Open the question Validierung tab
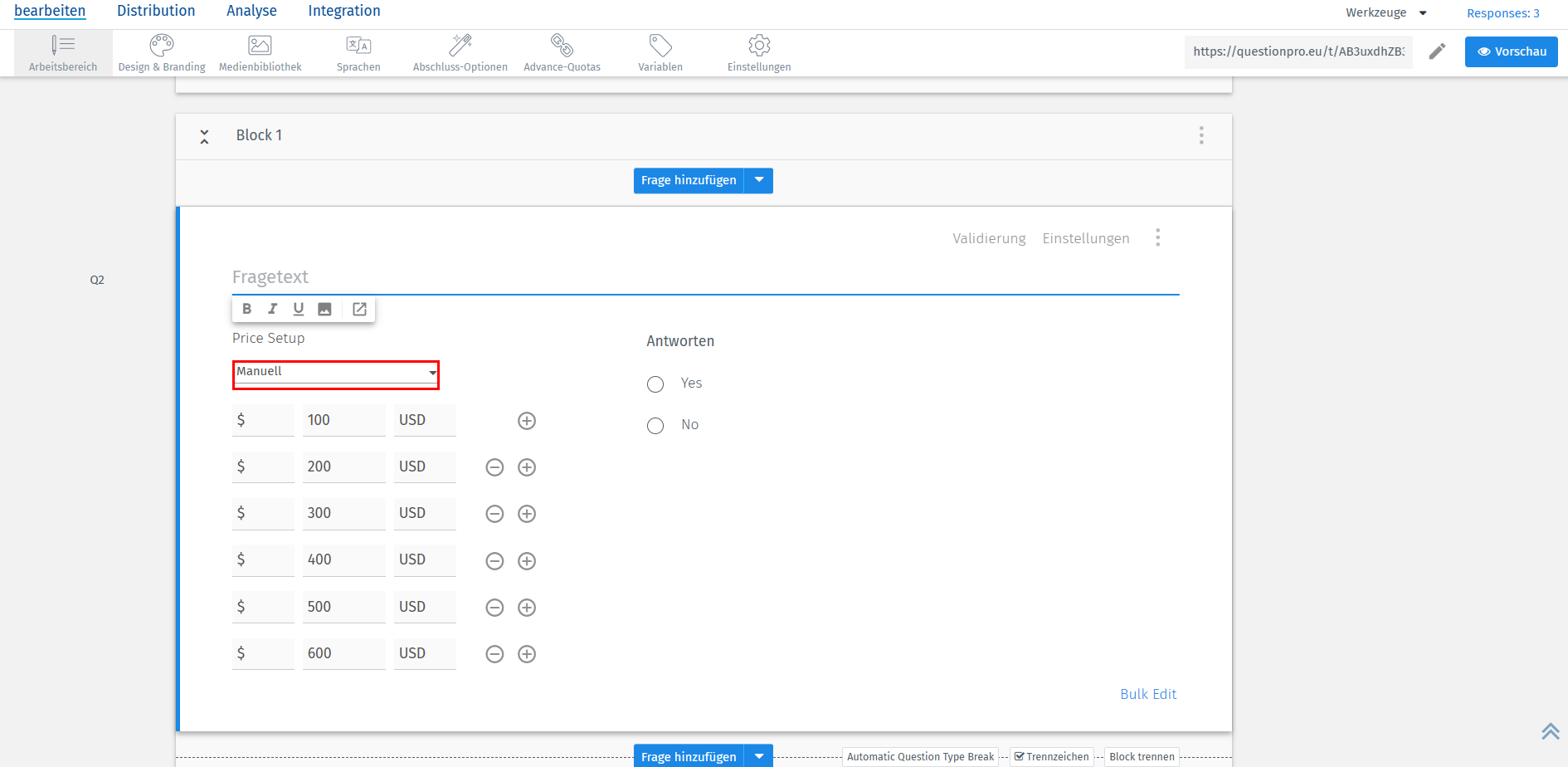The height and width of the screenshot is (767, 1568). click(989, 238)
